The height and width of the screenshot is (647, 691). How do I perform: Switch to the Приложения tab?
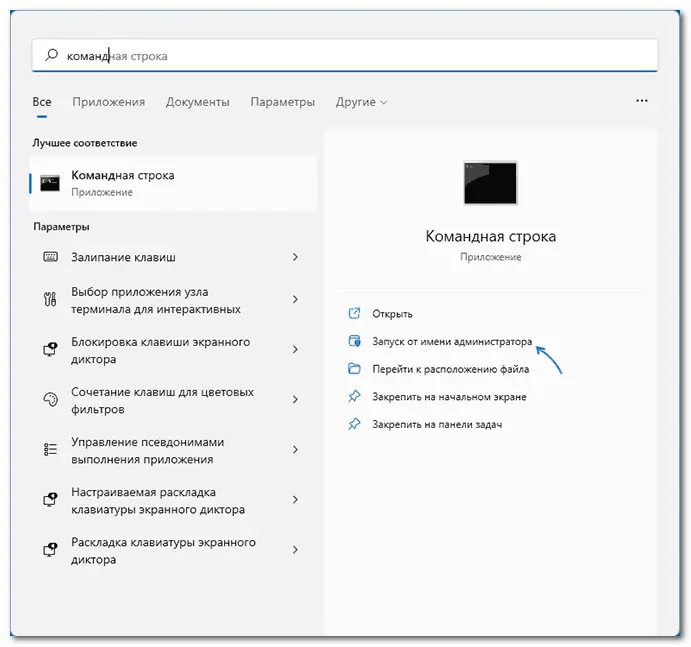coord(108,102)
